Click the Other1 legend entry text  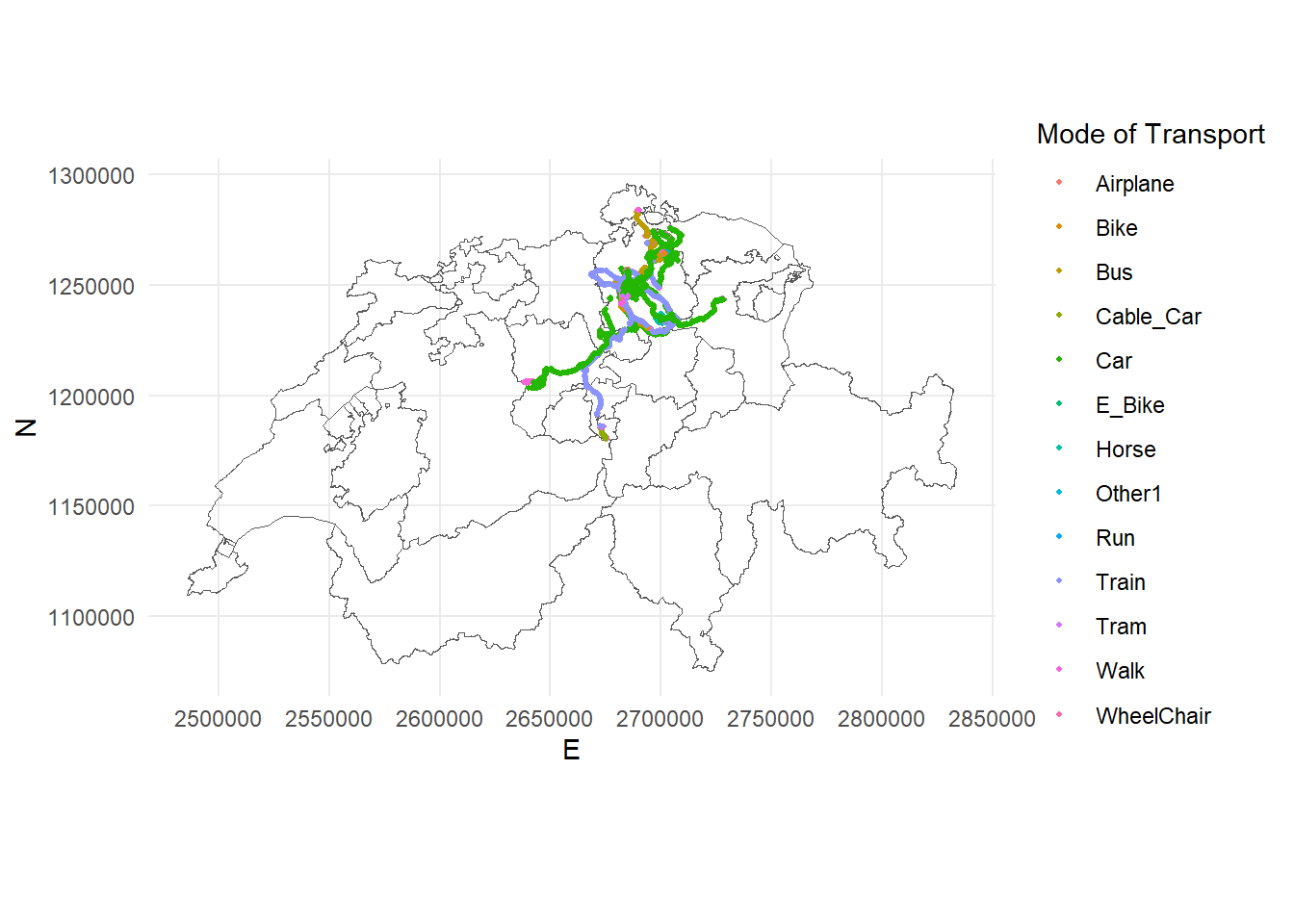(1127, 494)
